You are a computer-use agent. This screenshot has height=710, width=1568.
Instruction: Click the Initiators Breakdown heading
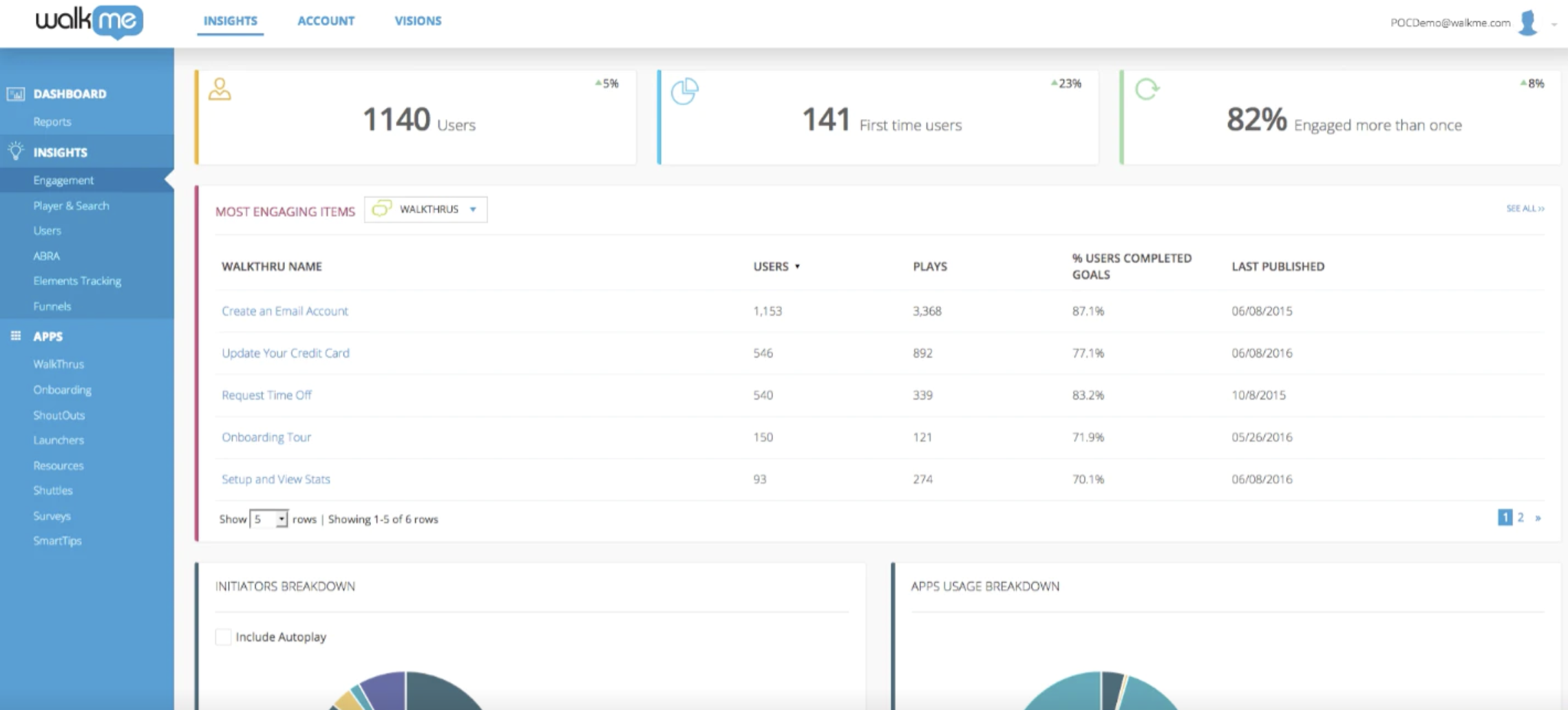(285, 586)
